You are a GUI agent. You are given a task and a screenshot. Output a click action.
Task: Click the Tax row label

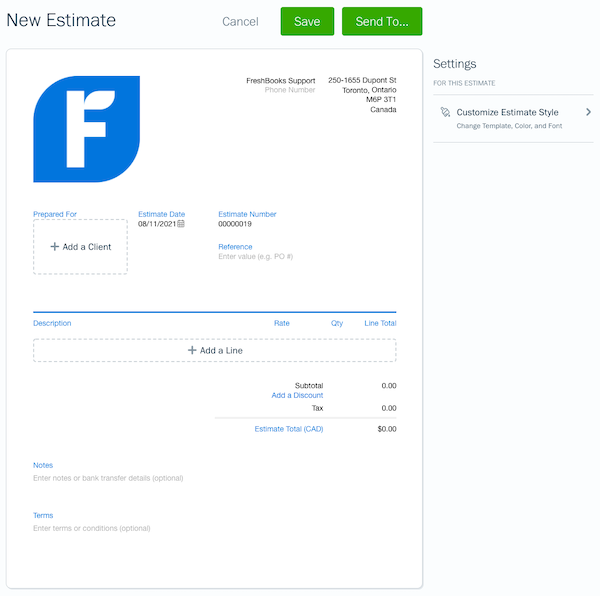[317, 408]
